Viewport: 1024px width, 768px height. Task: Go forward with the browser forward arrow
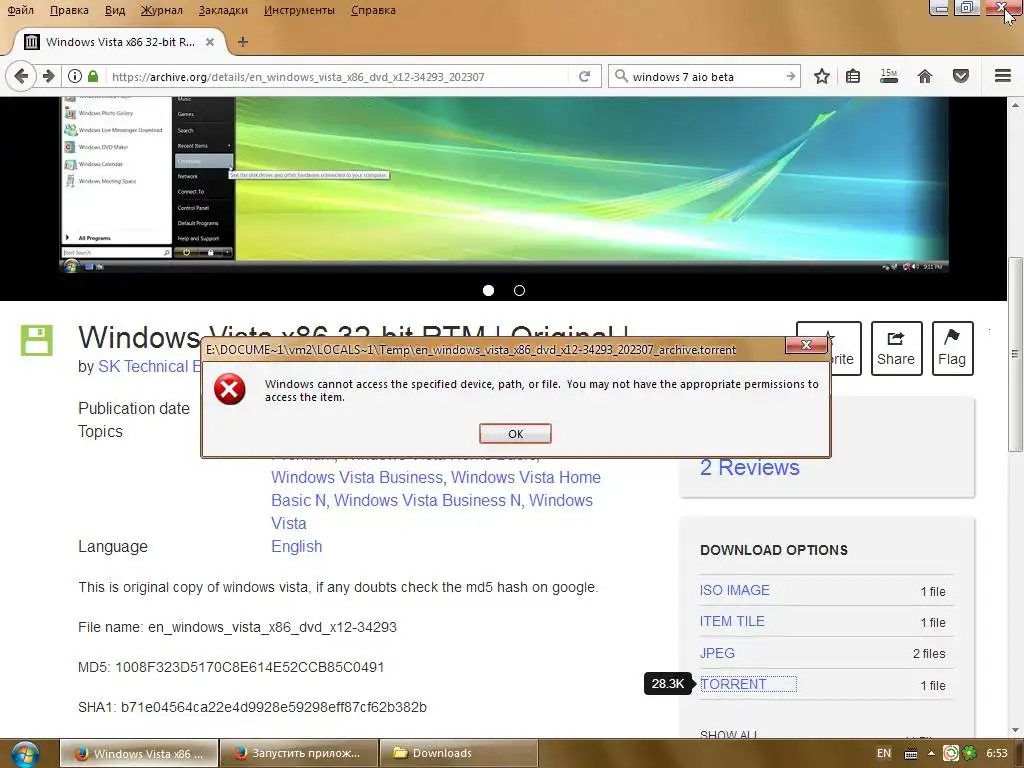point(48,76)
